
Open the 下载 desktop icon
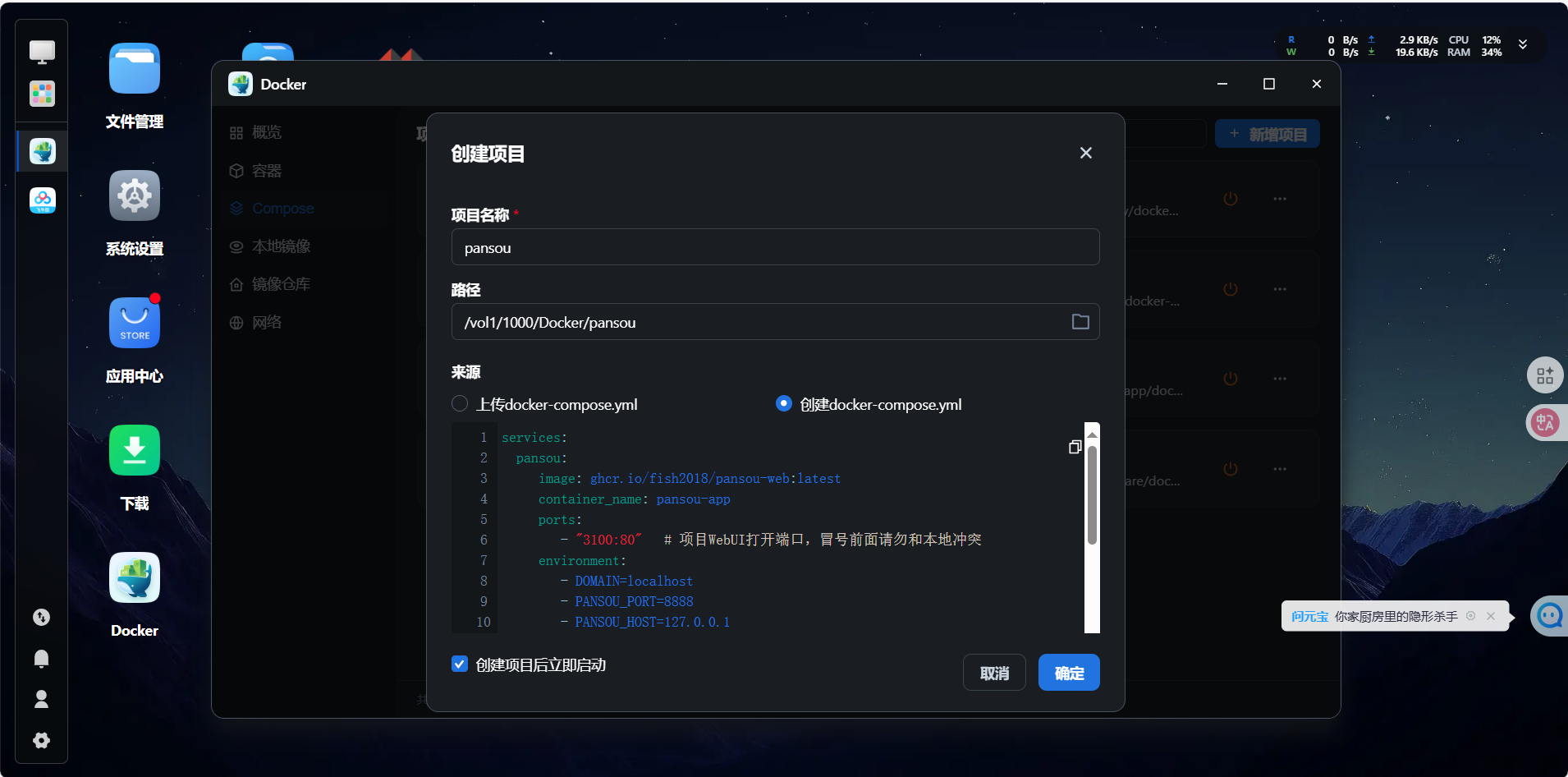(x=135, y=450)
